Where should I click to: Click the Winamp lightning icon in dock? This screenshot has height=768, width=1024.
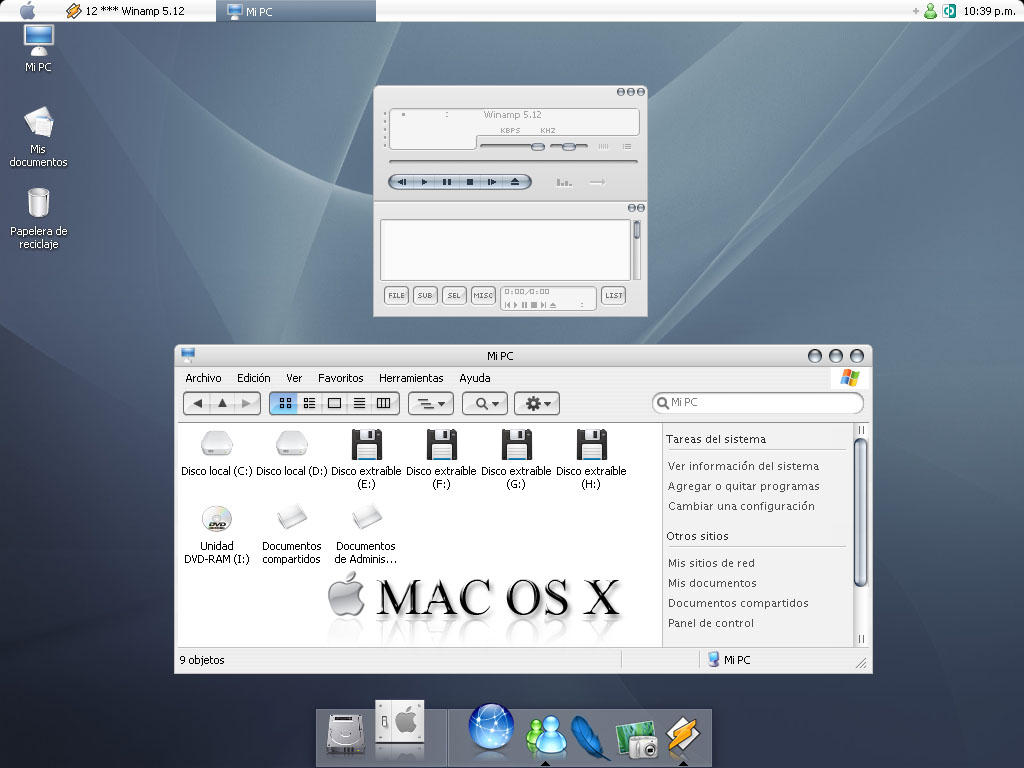pyautogui.click(x=683, y=734)
